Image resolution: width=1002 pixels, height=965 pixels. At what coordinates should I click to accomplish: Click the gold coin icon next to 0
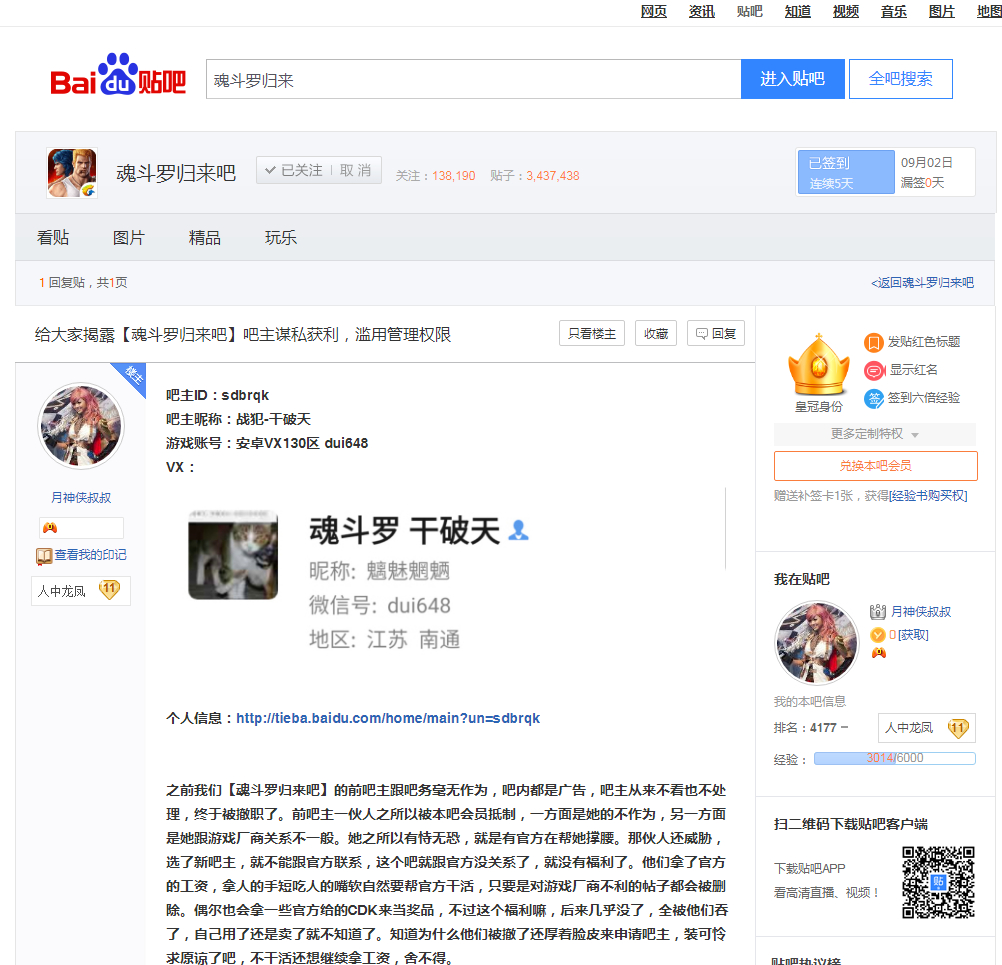(x=878, y=635)
